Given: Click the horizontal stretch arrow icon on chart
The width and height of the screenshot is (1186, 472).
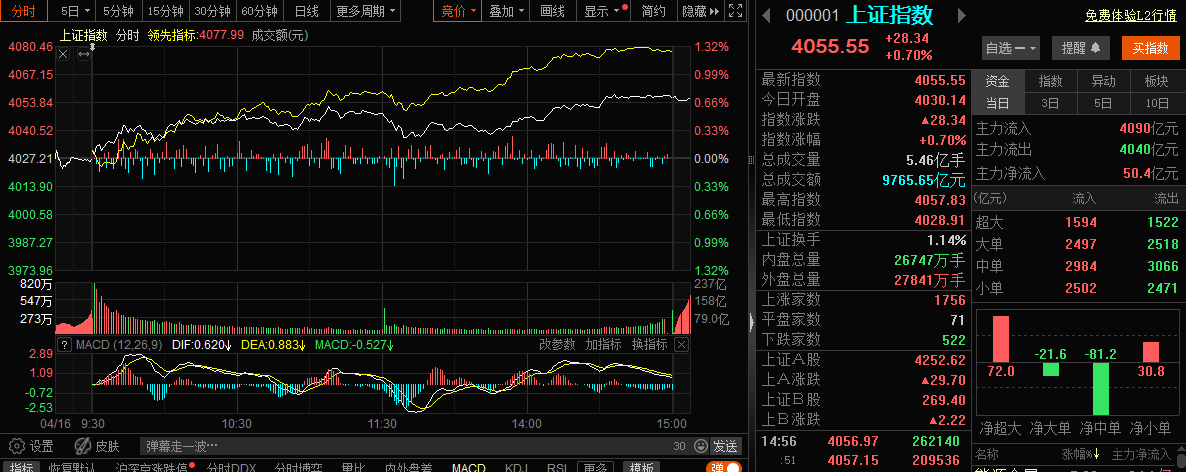Looking at the screenshot, I should tap(84, 54).
